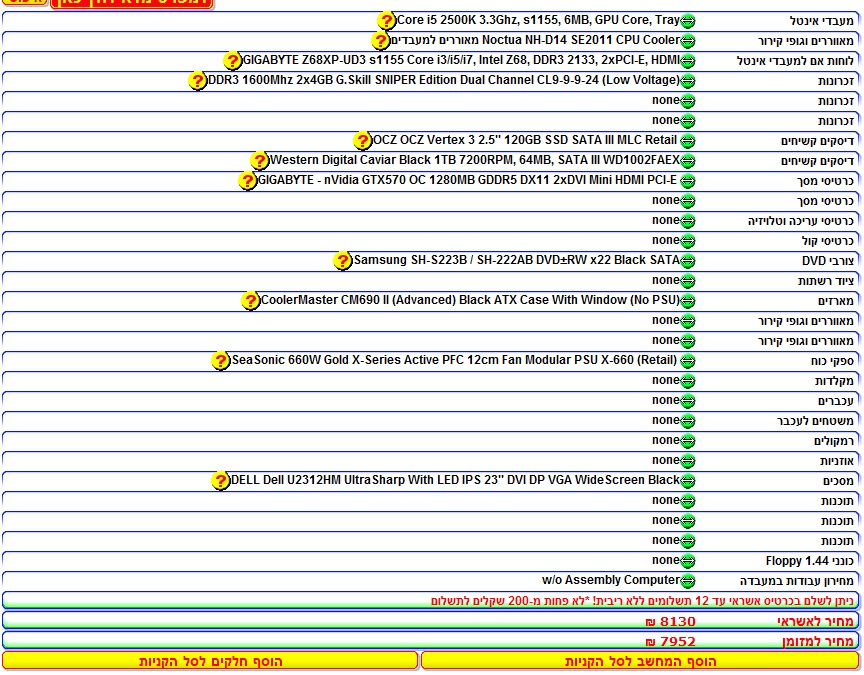Expand green arrow beside w/o Assembly Computer

pyautogui.click(x=688, y=581)
